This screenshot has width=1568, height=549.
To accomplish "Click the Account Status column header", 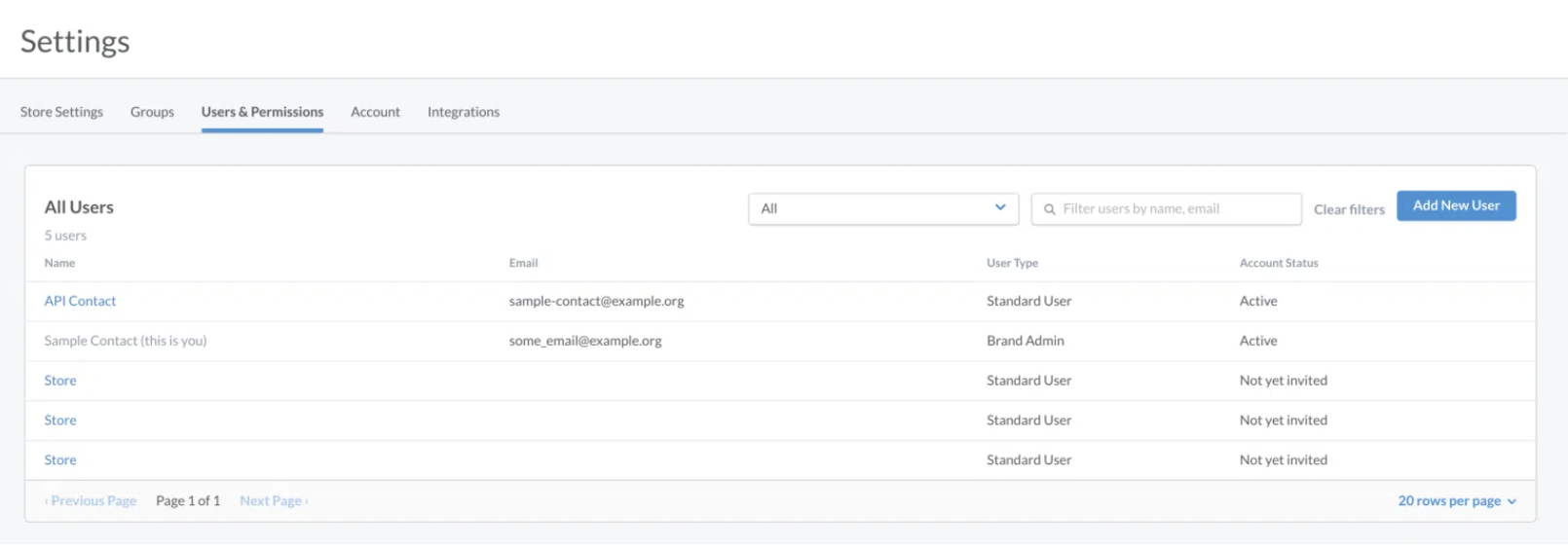I will pos(1279,263).
